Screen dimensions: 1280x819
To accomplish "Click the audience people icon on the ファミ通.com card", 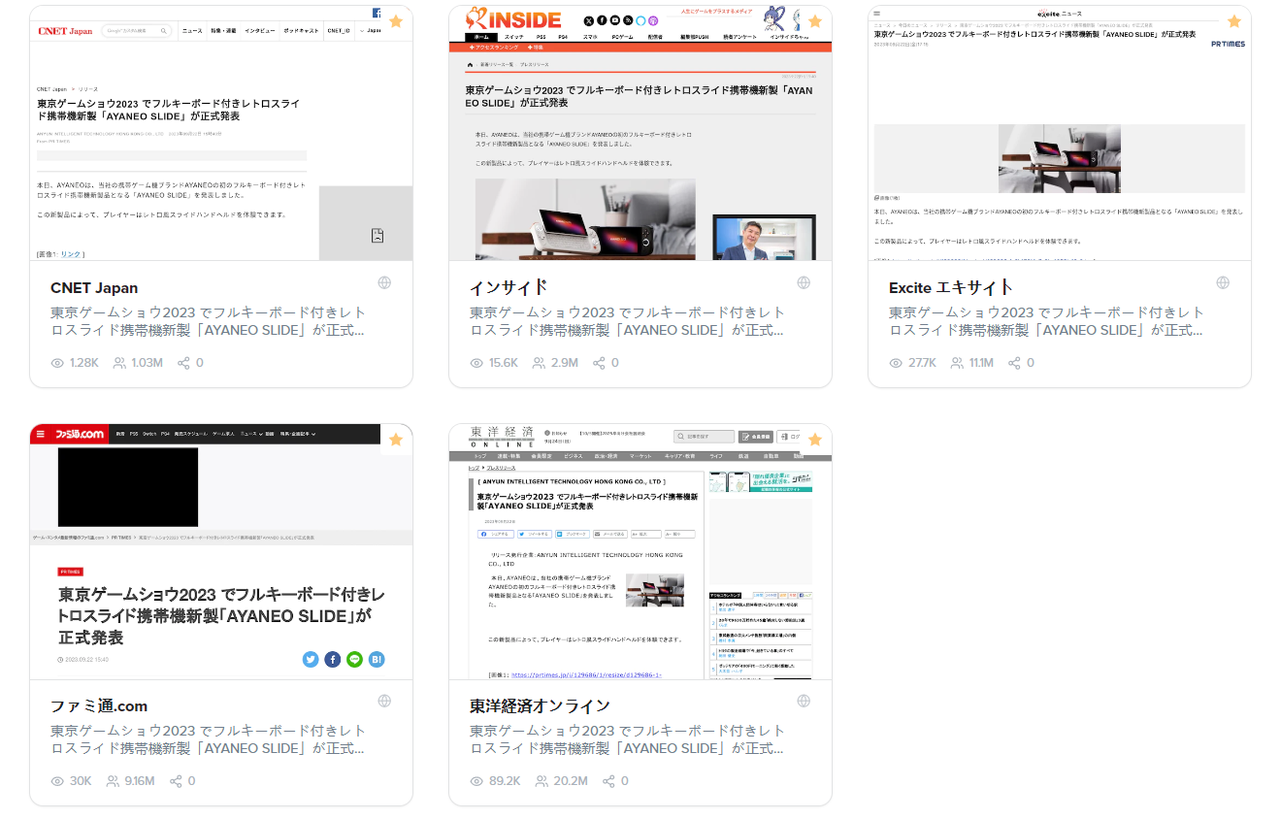I will (113, 781).
